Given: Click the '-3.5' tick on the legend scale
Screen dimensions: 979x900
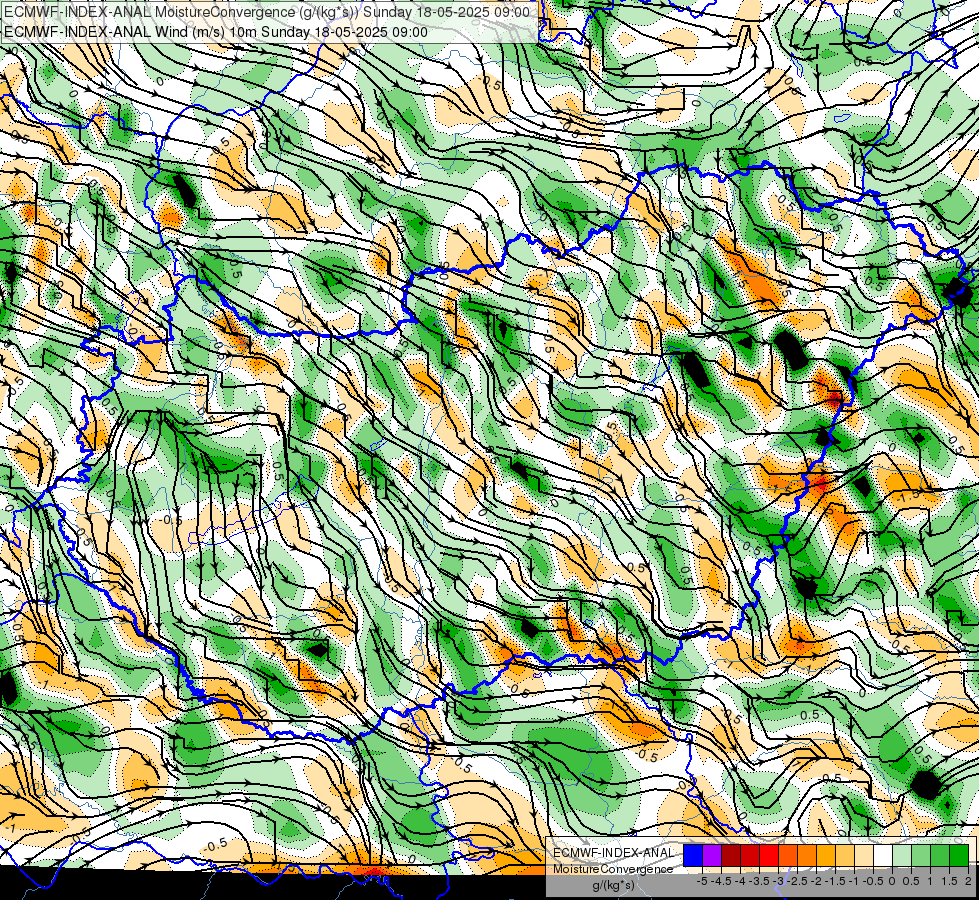Looking at the screenshot, I should point(759,881).
